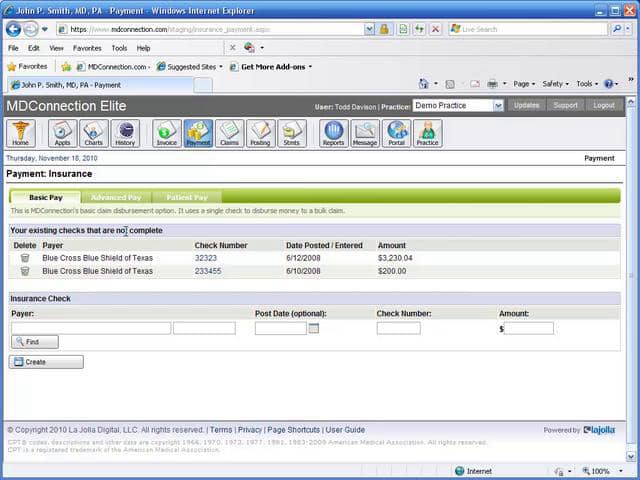Click the Create check button

[x=46, y=362]
